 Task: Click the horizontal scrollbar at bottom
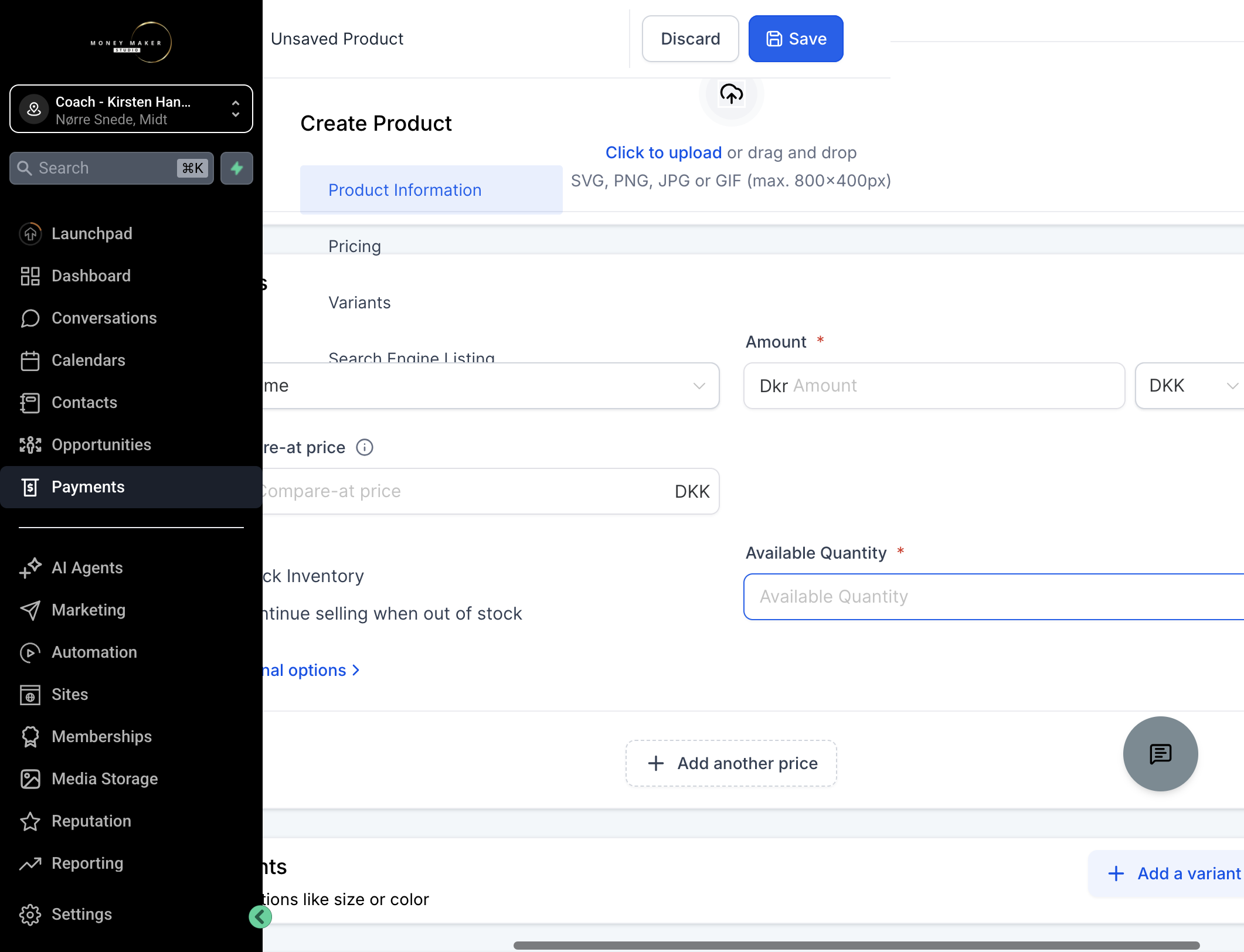(x=856, y=945)
